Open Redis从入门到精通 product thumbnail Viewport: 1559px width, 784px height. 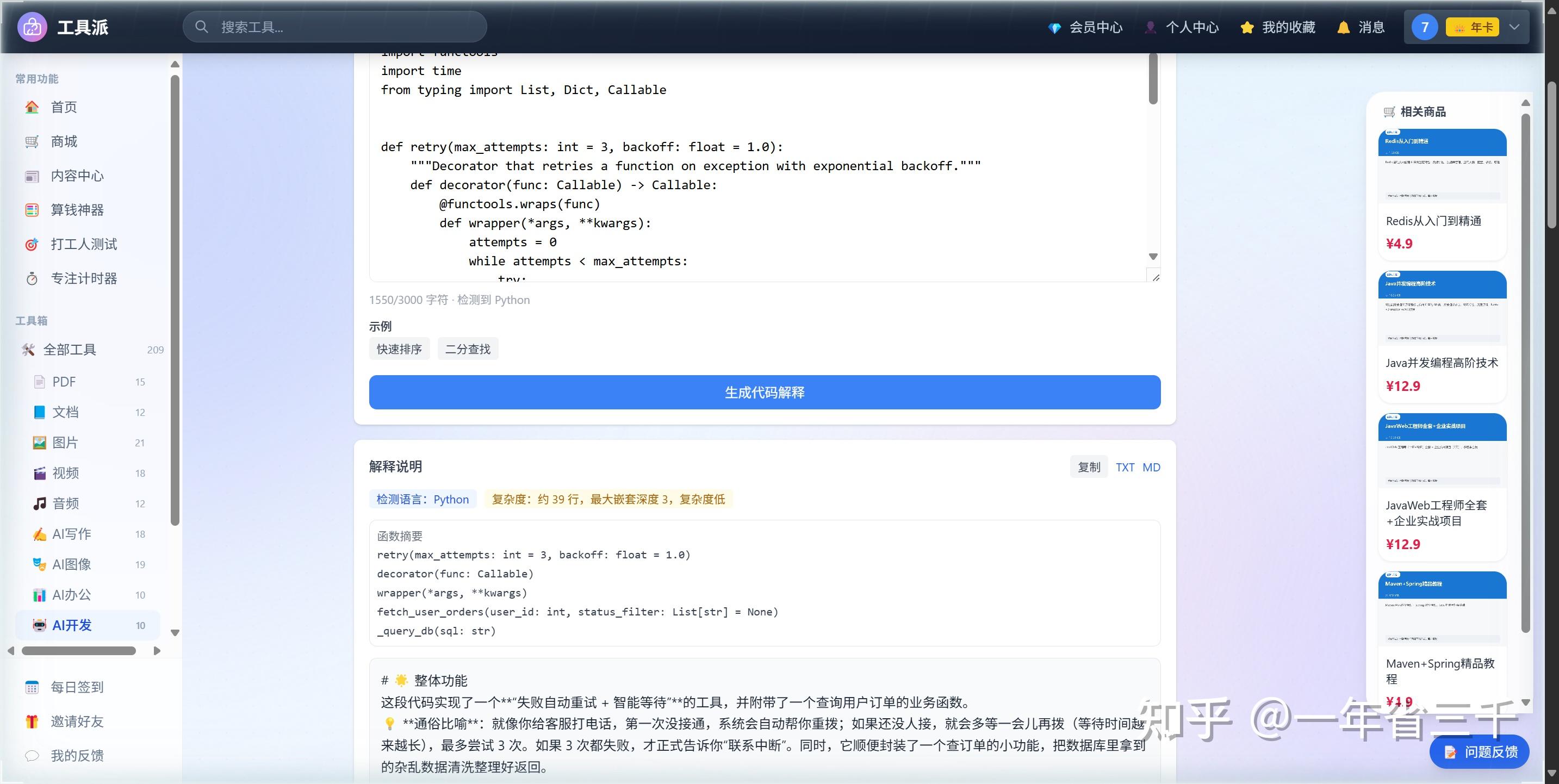[1442, 166]
